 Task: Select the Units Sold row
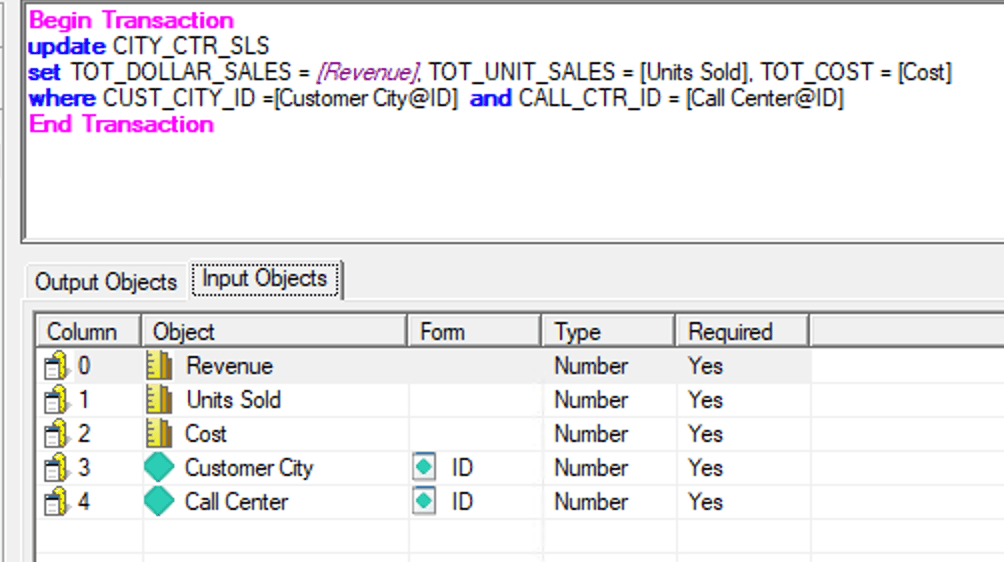tap(423, 400)
